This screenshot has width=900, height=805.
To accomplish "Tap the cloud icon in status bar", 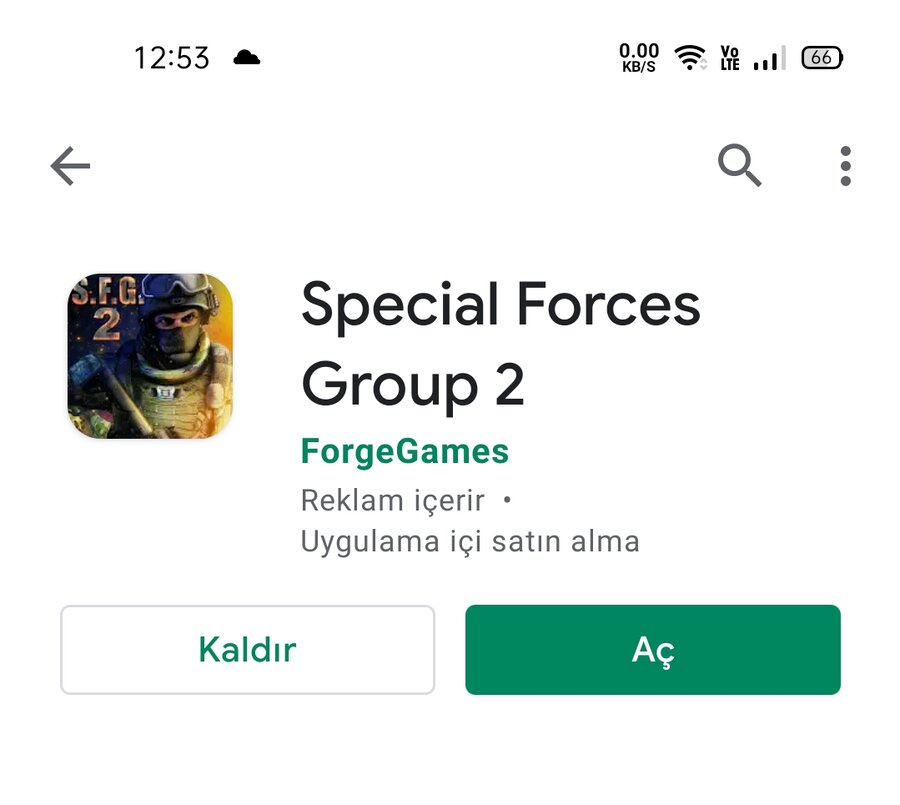I will (247, 57).
